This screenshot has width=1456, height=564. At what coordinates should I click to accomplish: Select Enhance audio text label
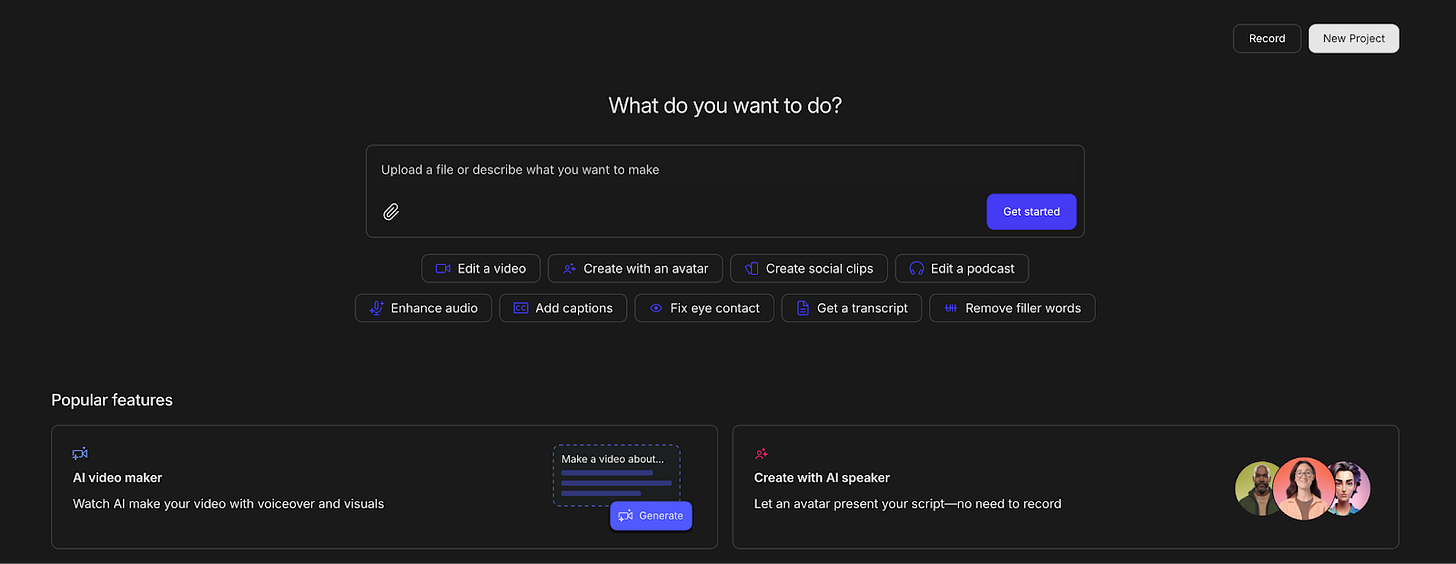[434, 308]
